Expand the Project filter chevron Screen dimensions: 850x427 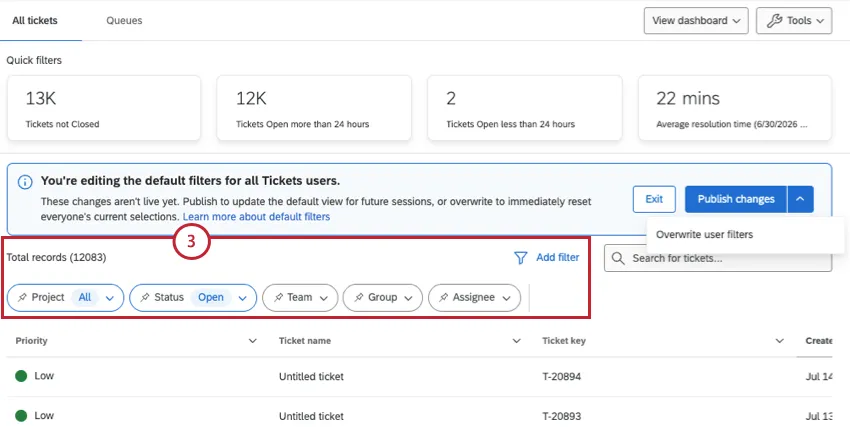[110, 298]
